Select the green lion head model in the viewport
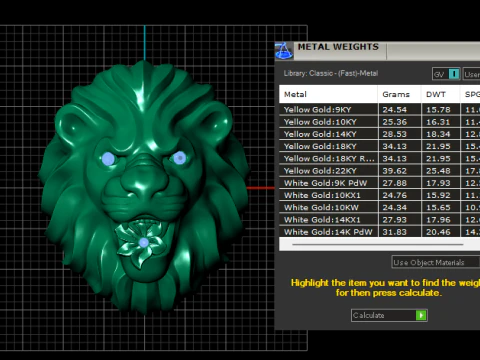This screenshot has height=360, width=480. coord(144,187)
